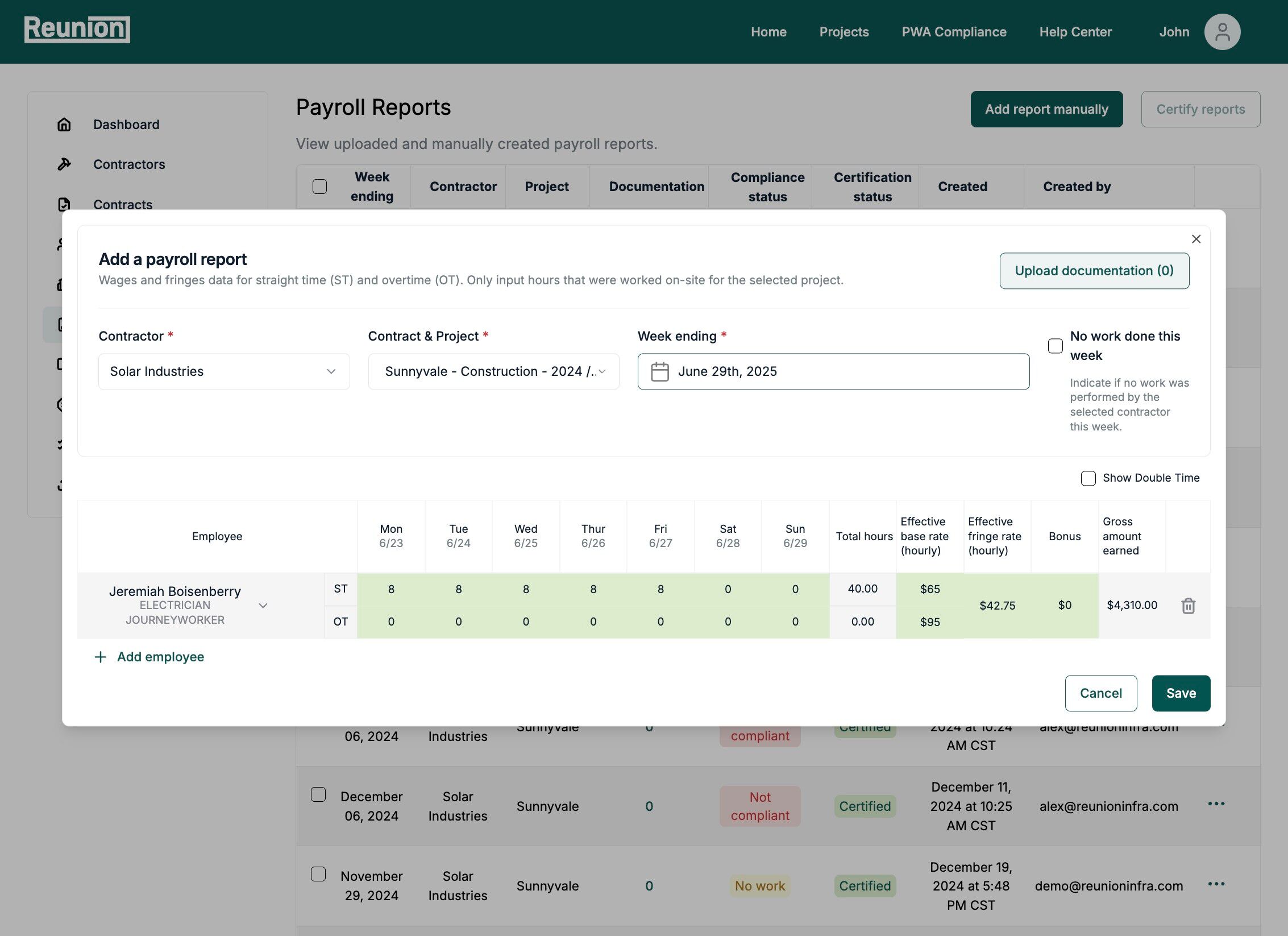The height and width of the screenshot is (936, 1288).
Task: Go to PWA Compliance menu item
Action: pyautogui.click(x=953, y=32)
